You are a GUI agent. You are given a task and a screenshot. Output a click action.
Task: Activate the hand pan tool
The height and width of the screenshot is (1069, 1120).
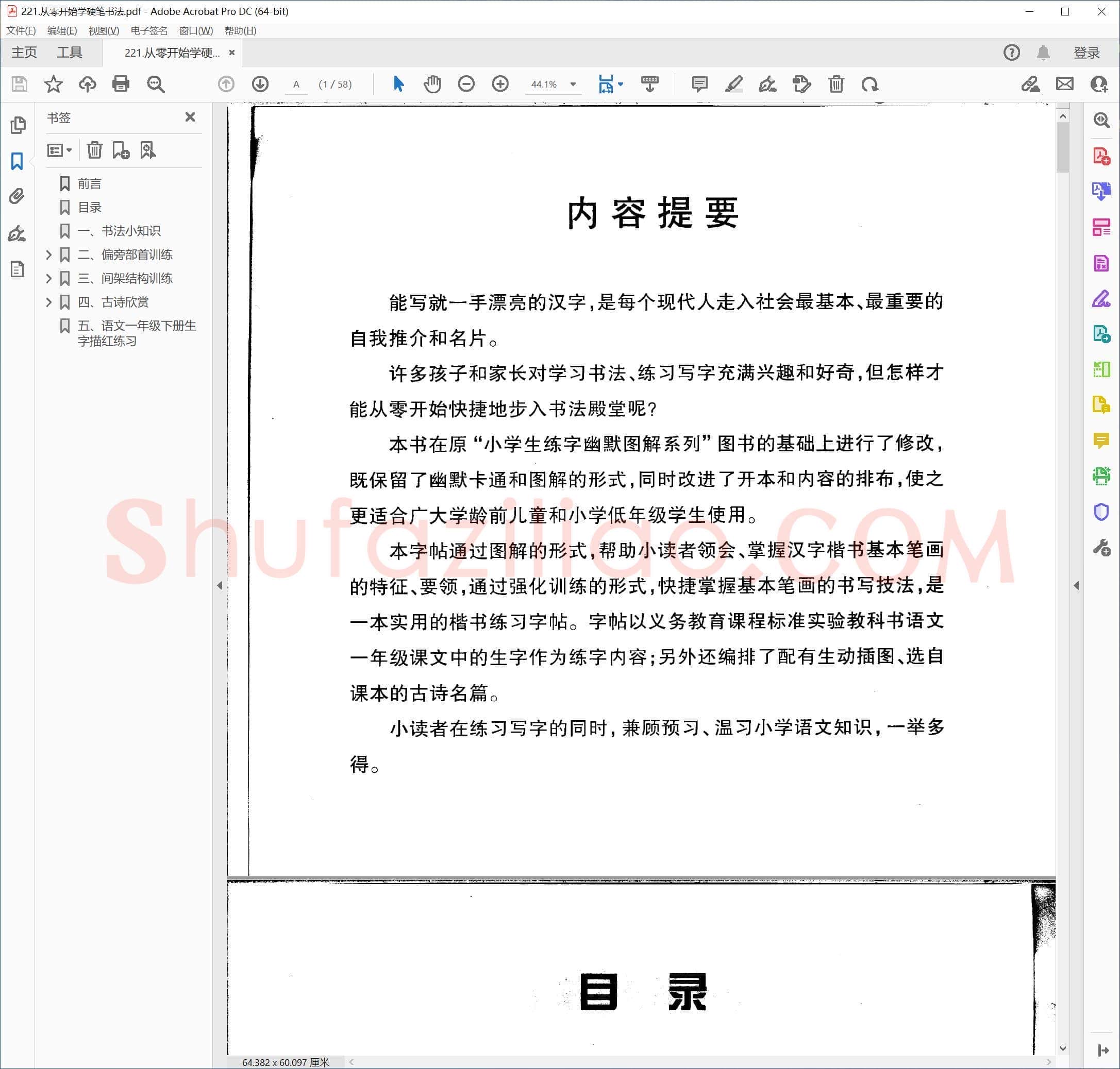(x=432, y=84)
